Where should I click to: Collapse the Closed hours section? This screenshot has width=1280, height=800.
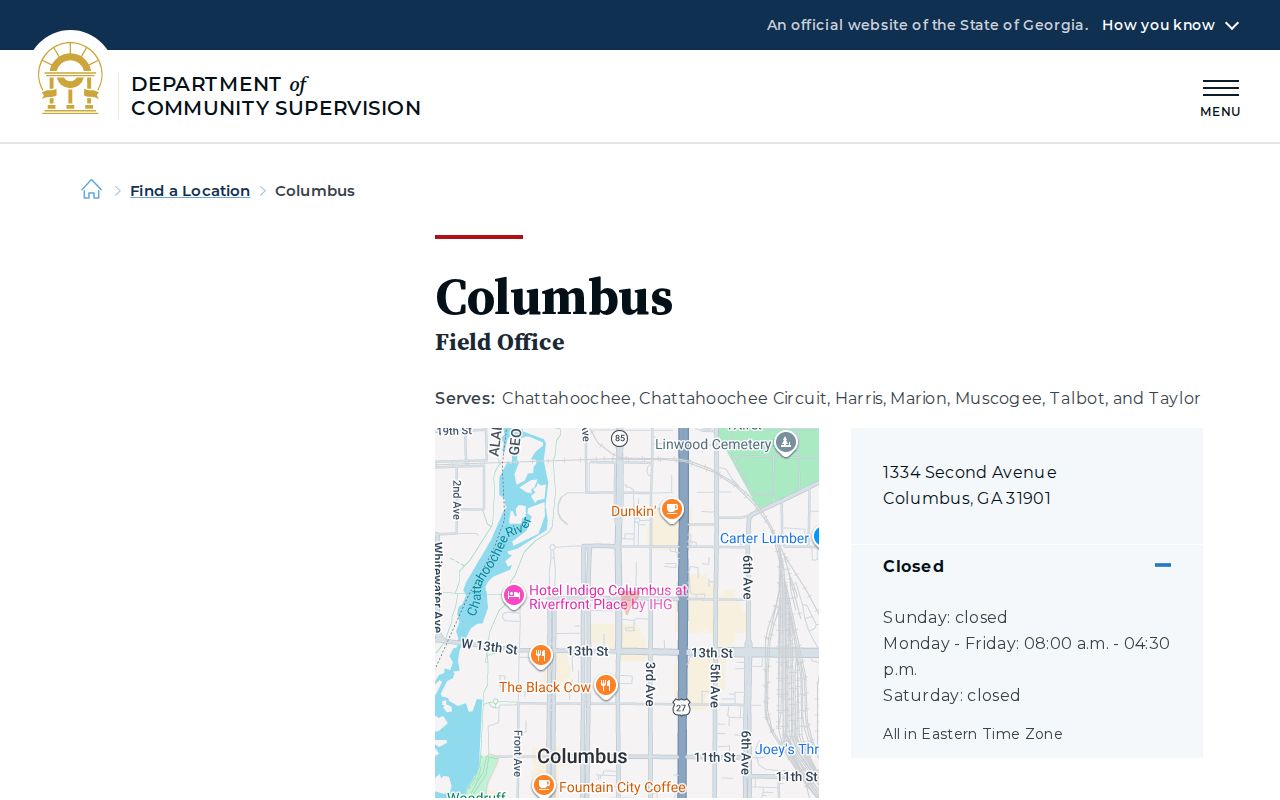[x=1027, y=566]
